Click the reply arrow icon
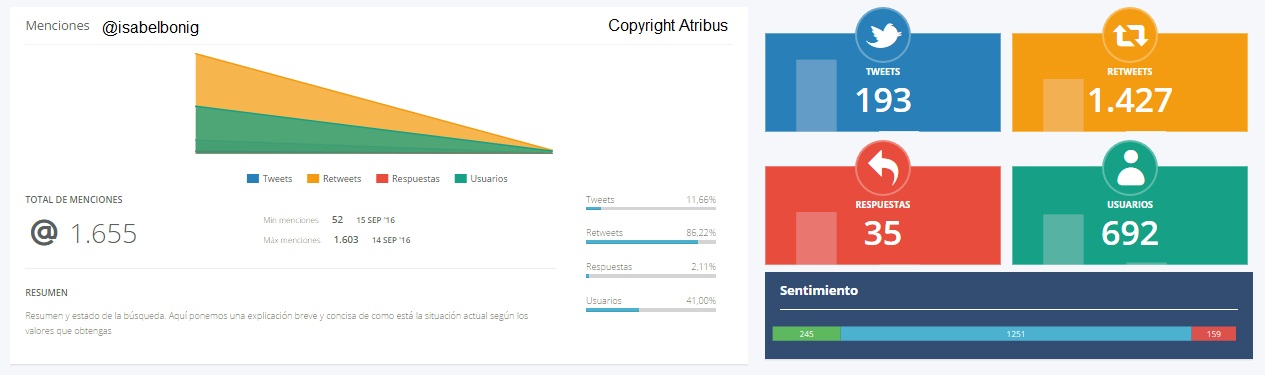This screenshot has height=375, width=1265. point(882,169)
